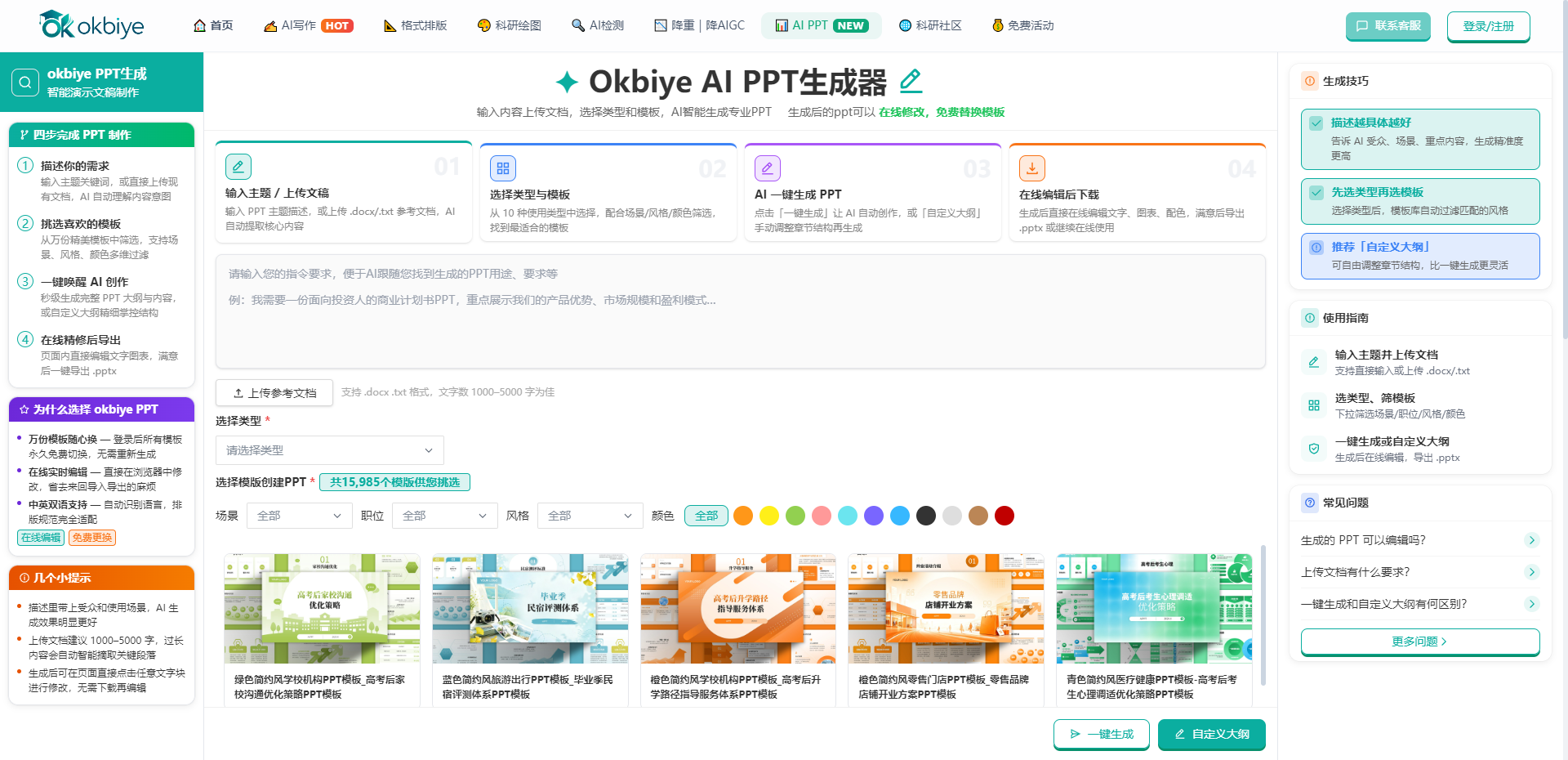
Task: Toggle the check mark on 描述越具体越好 tip
Action: coord(1316,123)
